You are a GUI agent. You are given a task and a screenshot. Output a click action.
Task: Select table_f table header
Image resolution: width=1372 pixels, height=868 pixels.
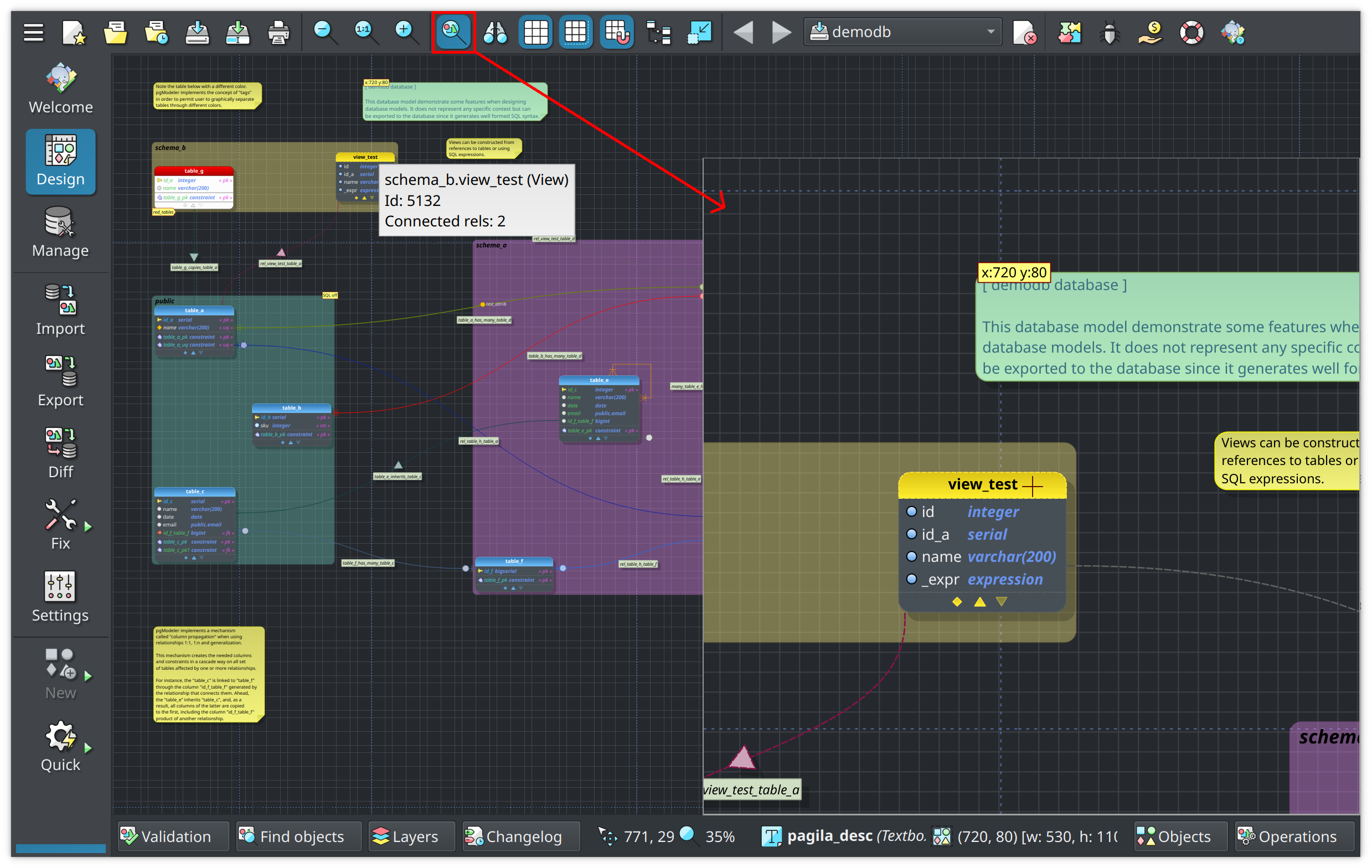(514, 561)
